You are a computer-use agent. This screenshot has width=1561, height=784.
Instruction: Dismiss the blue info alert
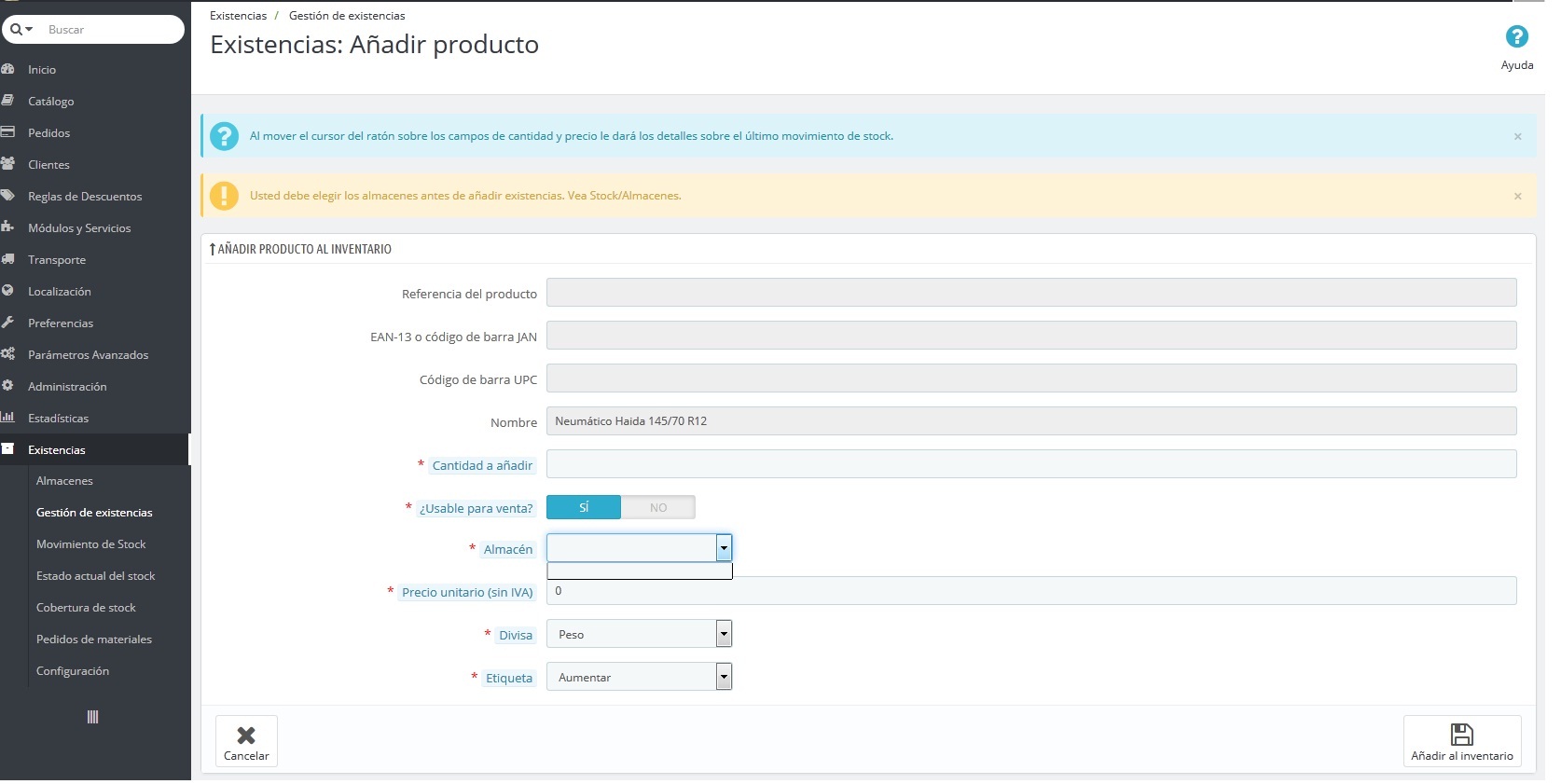tap(1518, 137)
